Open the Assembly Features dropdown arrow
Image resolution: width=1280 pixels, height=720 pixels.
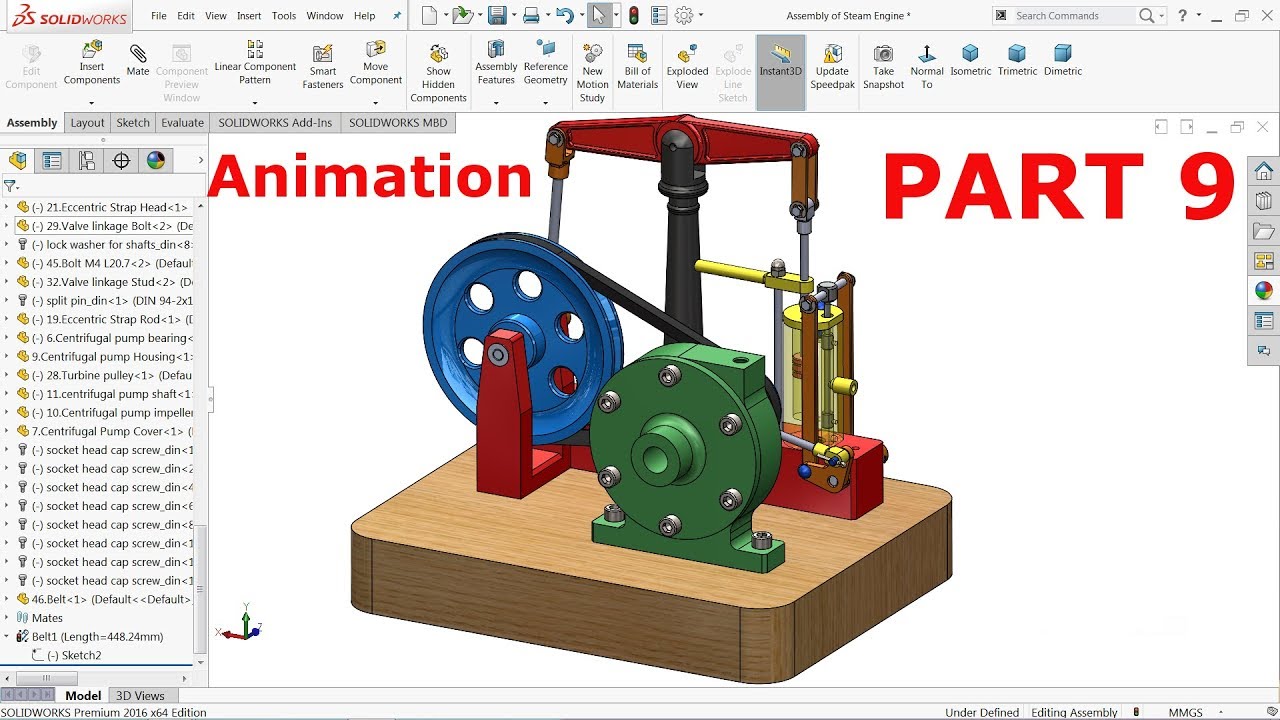[496, 103]
